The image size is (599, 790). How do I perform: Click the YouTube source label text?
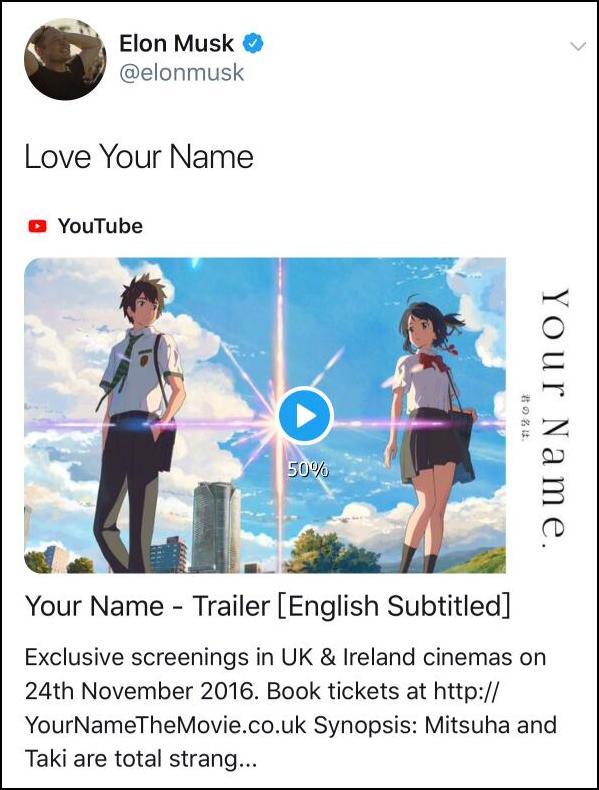coord(100,226)
